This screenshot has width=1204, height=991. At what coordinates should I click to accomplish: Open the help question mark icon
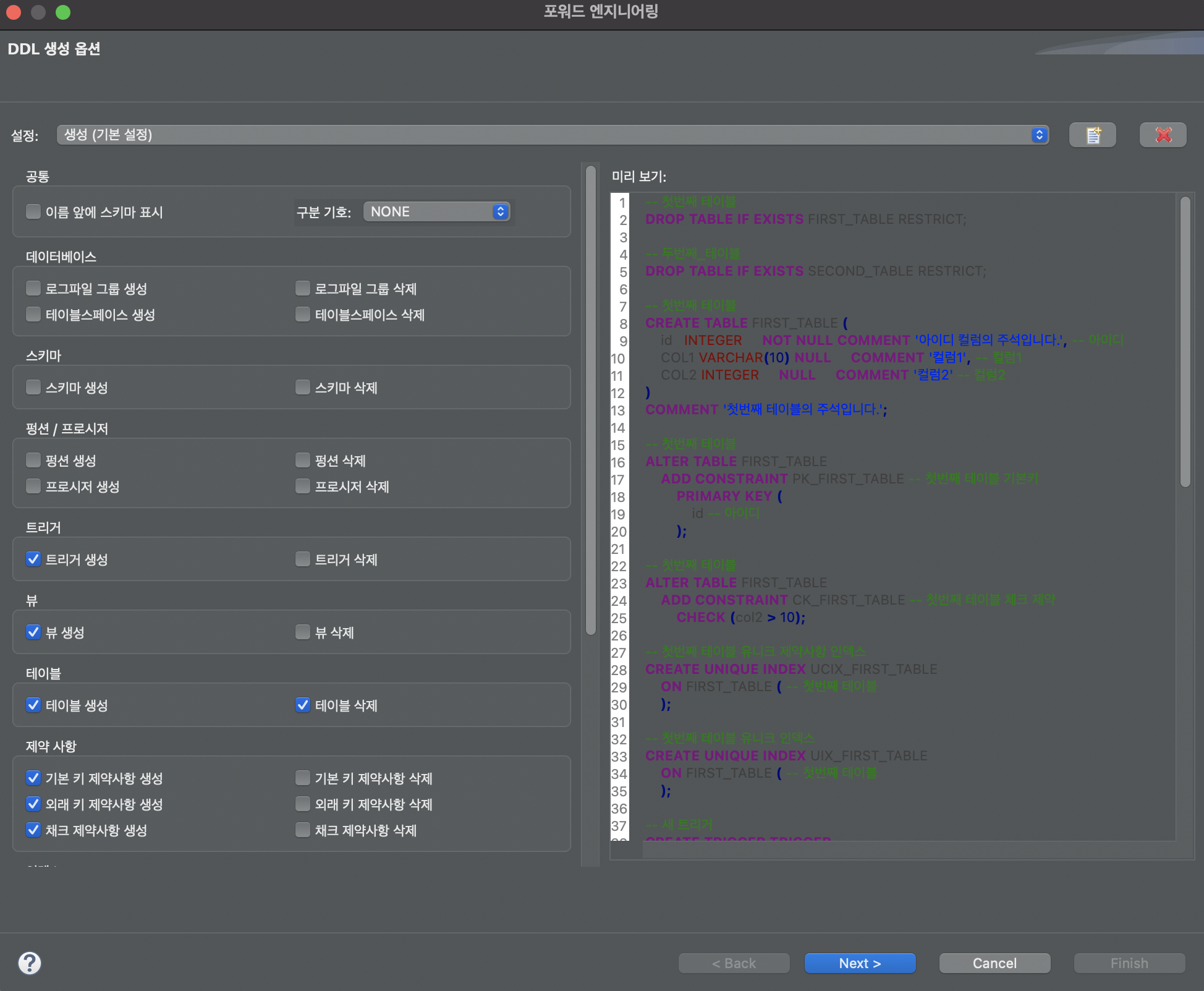pyautogui.click(x=30, y=963)
